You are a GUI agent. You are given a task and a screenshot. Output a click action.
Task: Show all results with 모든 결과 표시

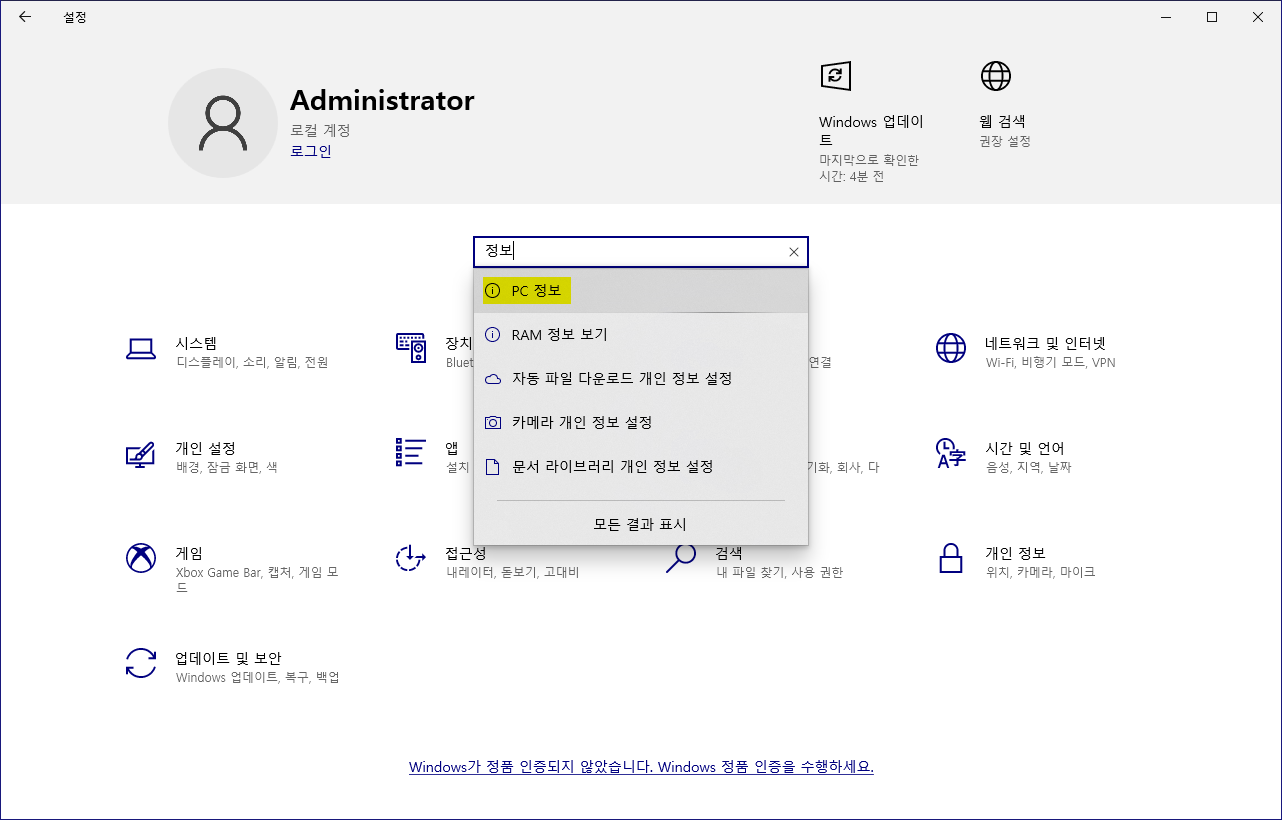click(x=641, y=524)
